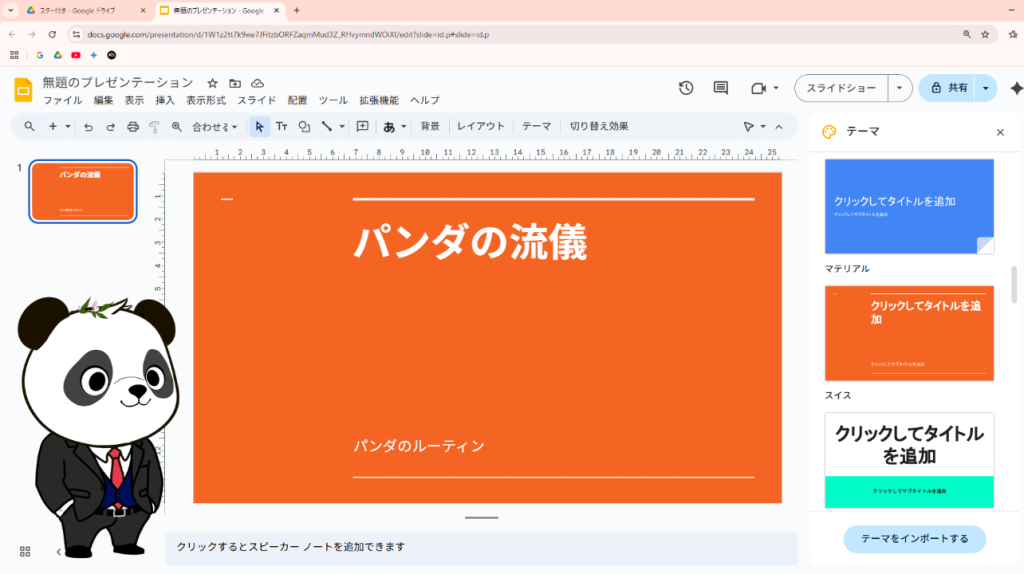Screen dimensions: 1024x574
Task: Click the video camera meeting icon
Action: (x=758, y=88)
